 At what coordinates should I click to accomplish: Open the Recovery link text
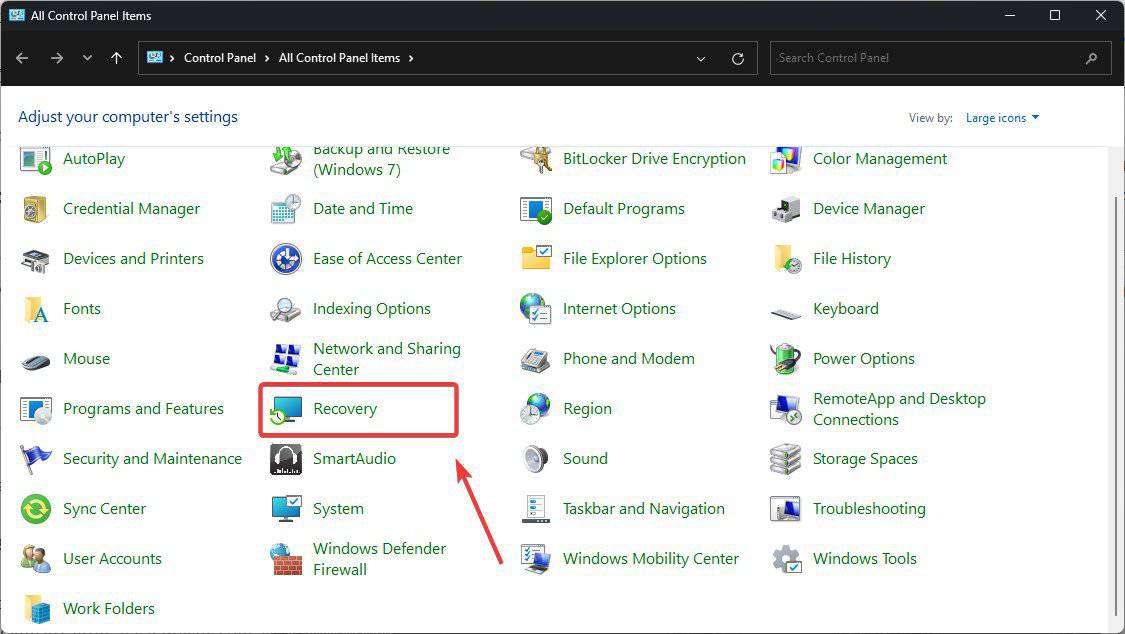[345, 409]
